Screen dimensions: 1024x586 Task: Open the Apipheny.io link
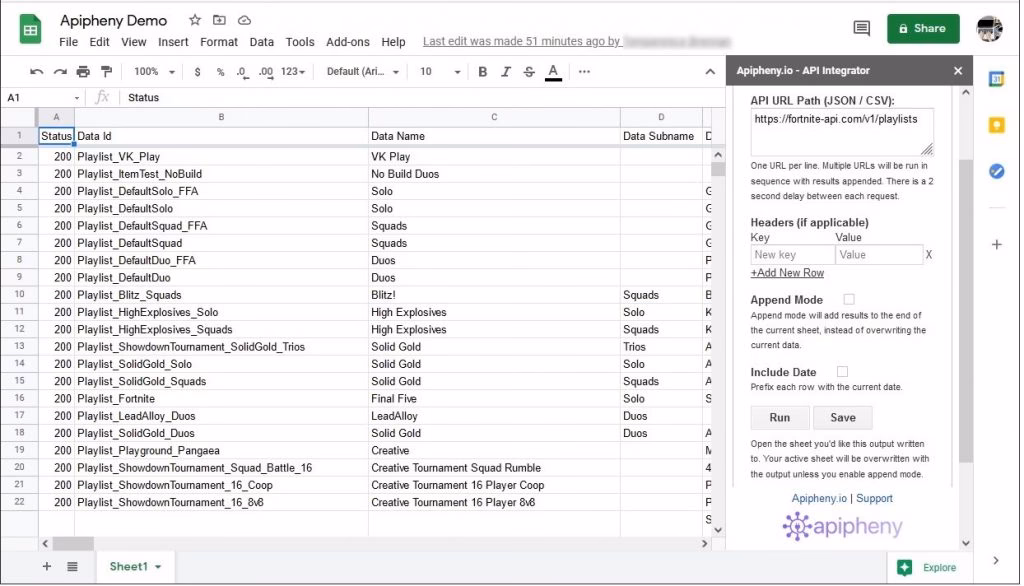(x=819, y=498)
